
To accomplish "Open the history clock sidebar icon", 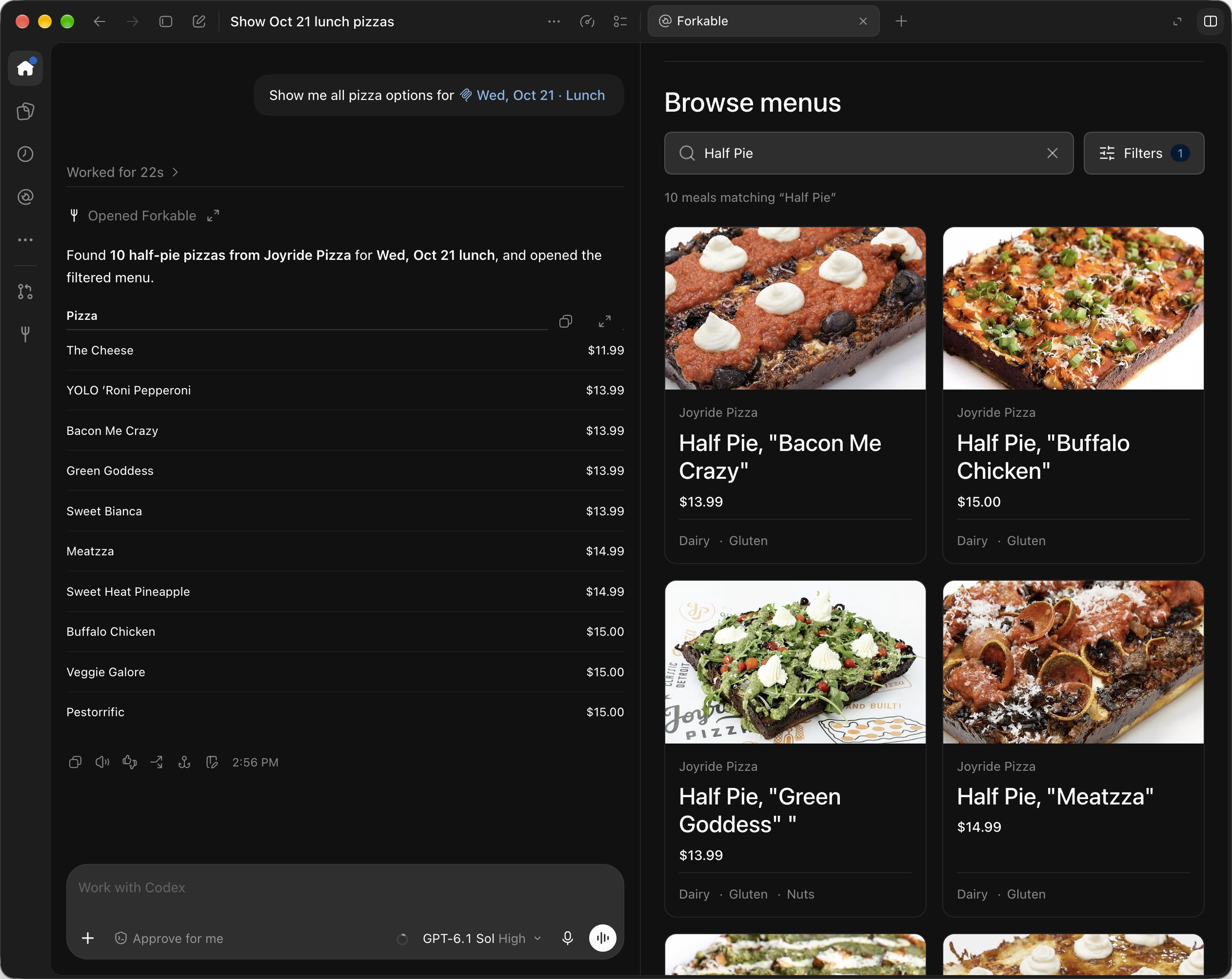I will tap(25, 154).
